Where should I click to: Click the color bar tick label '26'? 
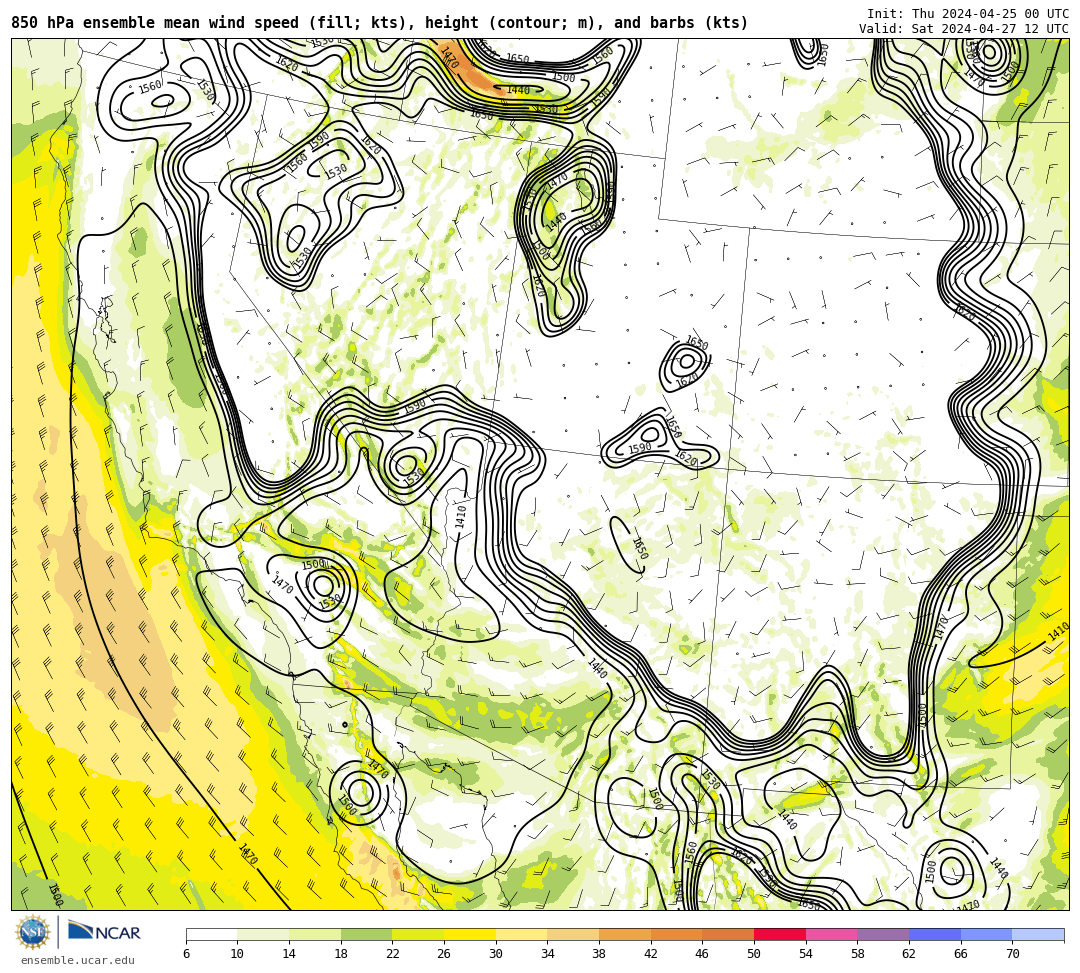coord(444,954)
